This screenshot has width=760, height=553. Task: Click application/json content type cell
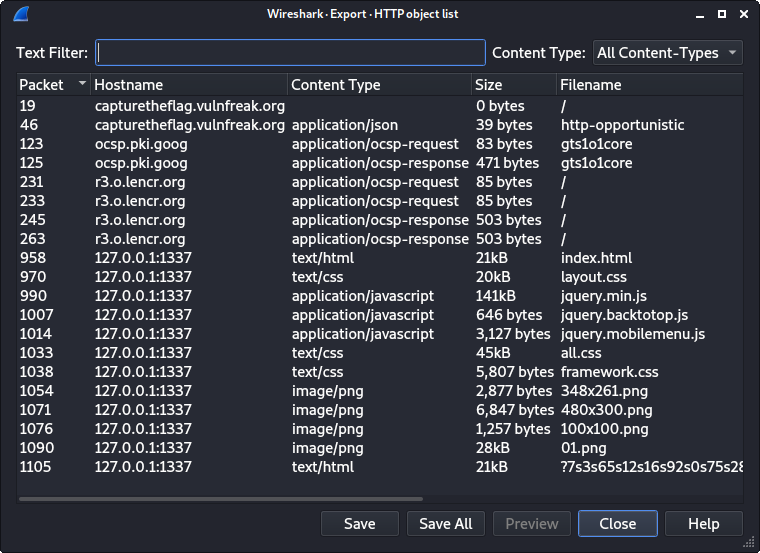click(x=345, y=125)
